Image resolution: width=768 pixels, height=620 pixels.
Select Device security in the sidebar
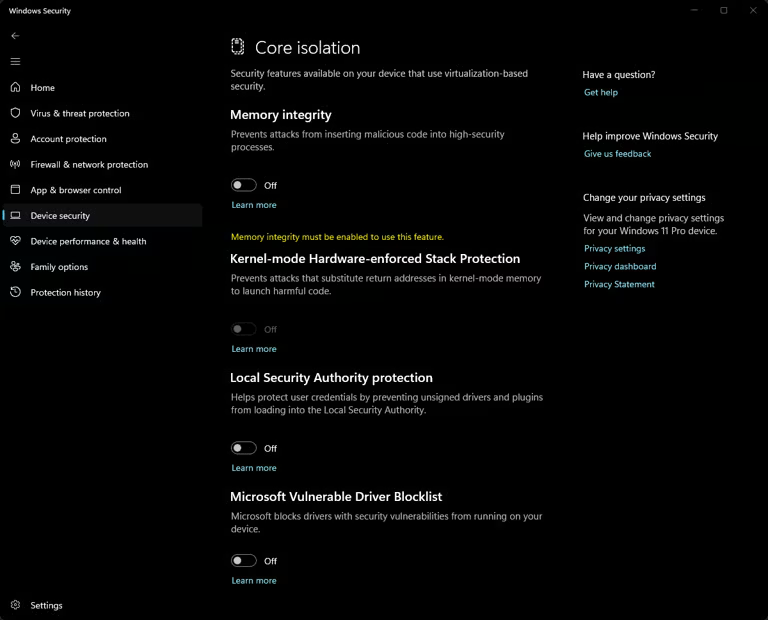tap(60, 216)
